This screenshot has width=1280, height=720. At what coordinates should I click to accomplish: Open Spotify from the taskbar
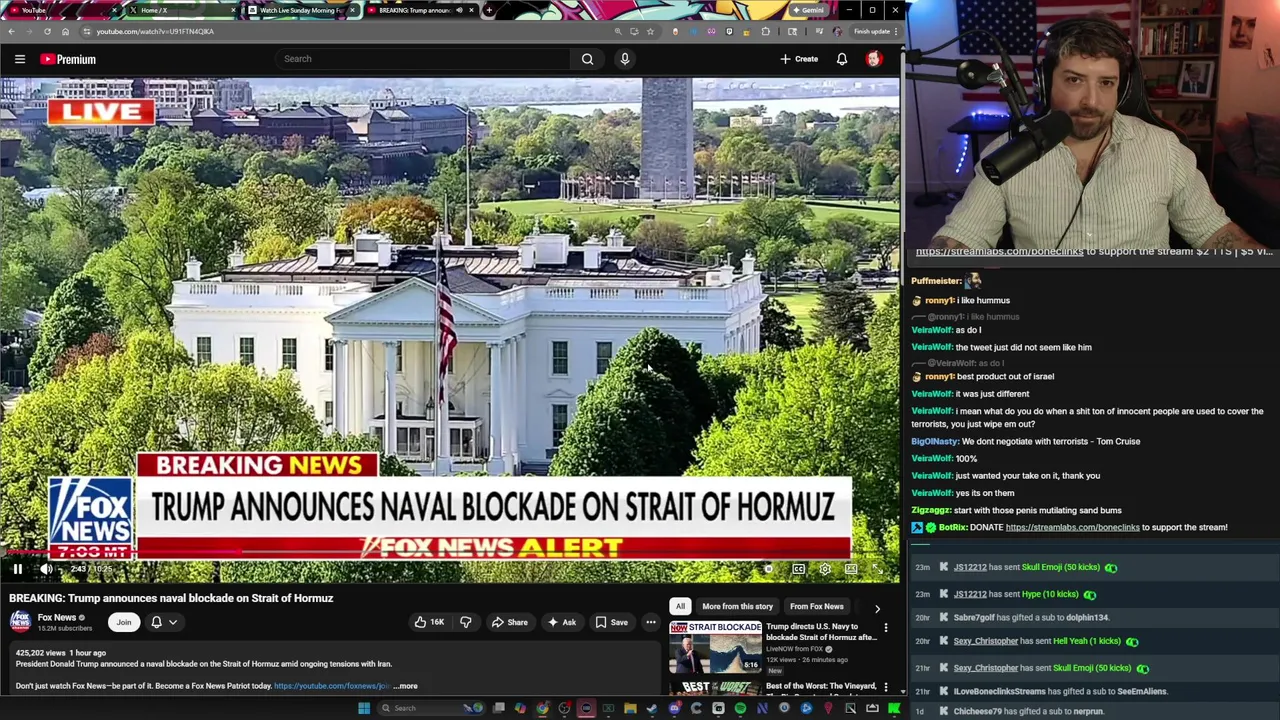point(740,708)
